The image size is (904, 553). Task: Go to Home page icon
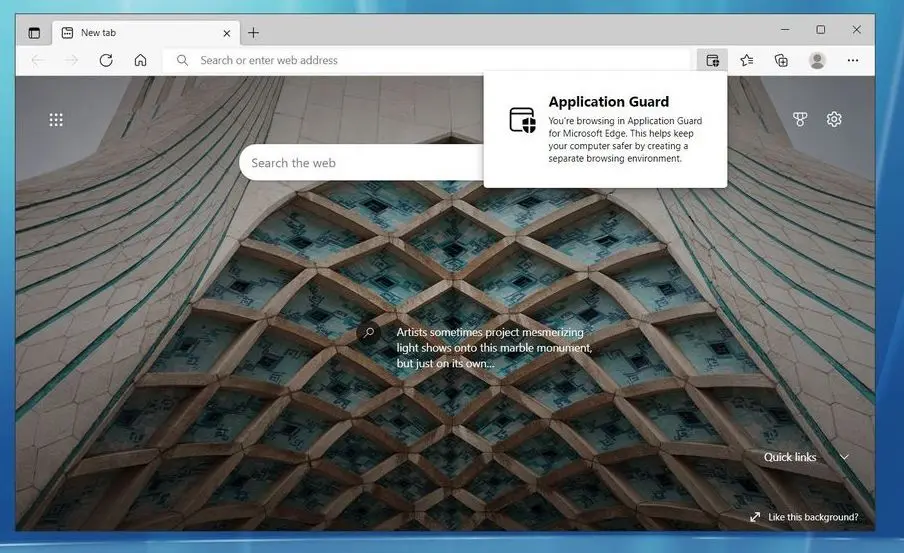(140, 60)
